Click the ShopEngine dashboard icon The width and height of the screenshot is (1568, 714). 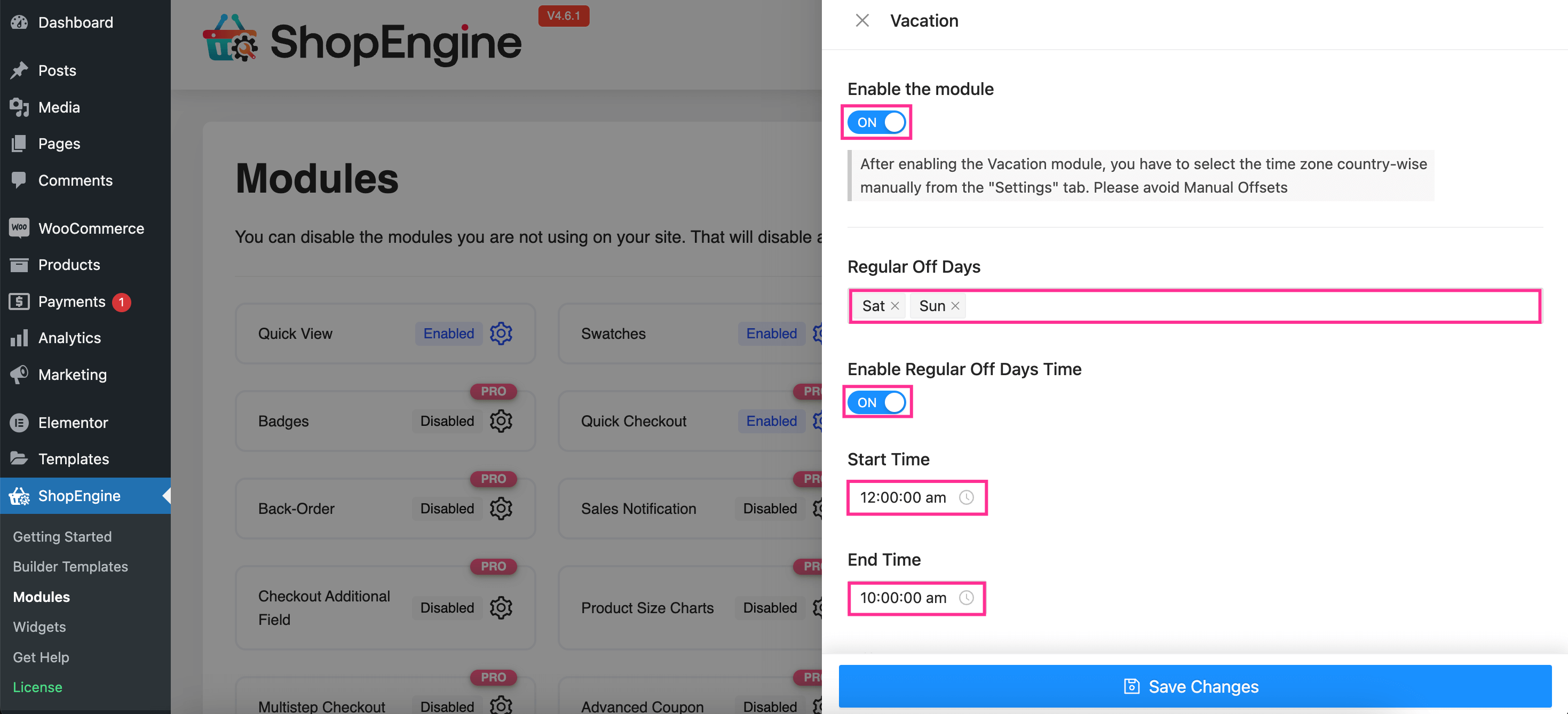click(18, 495)
